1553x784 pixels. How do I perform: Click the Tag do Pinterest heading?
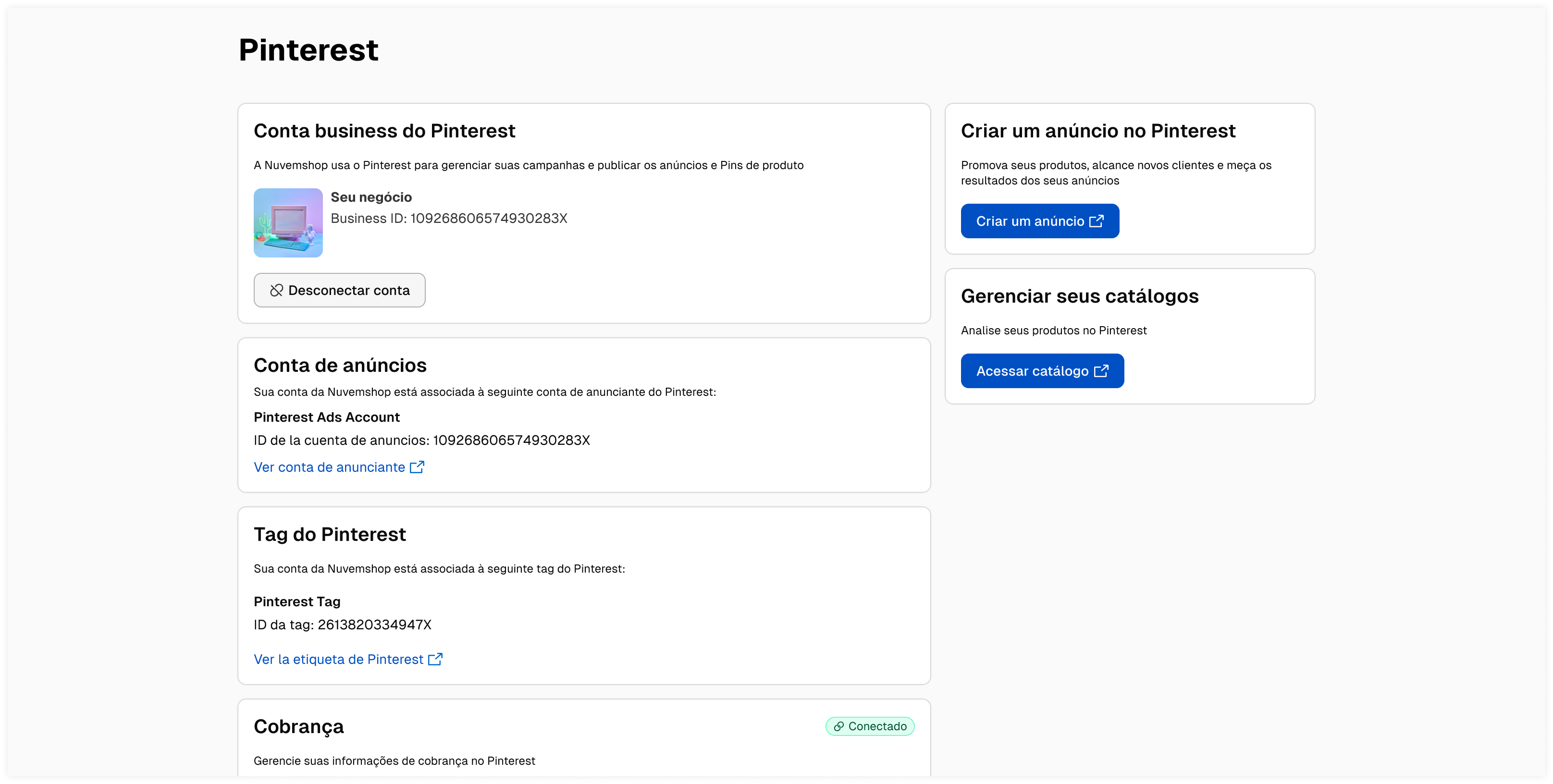click(x=330, y=535)
